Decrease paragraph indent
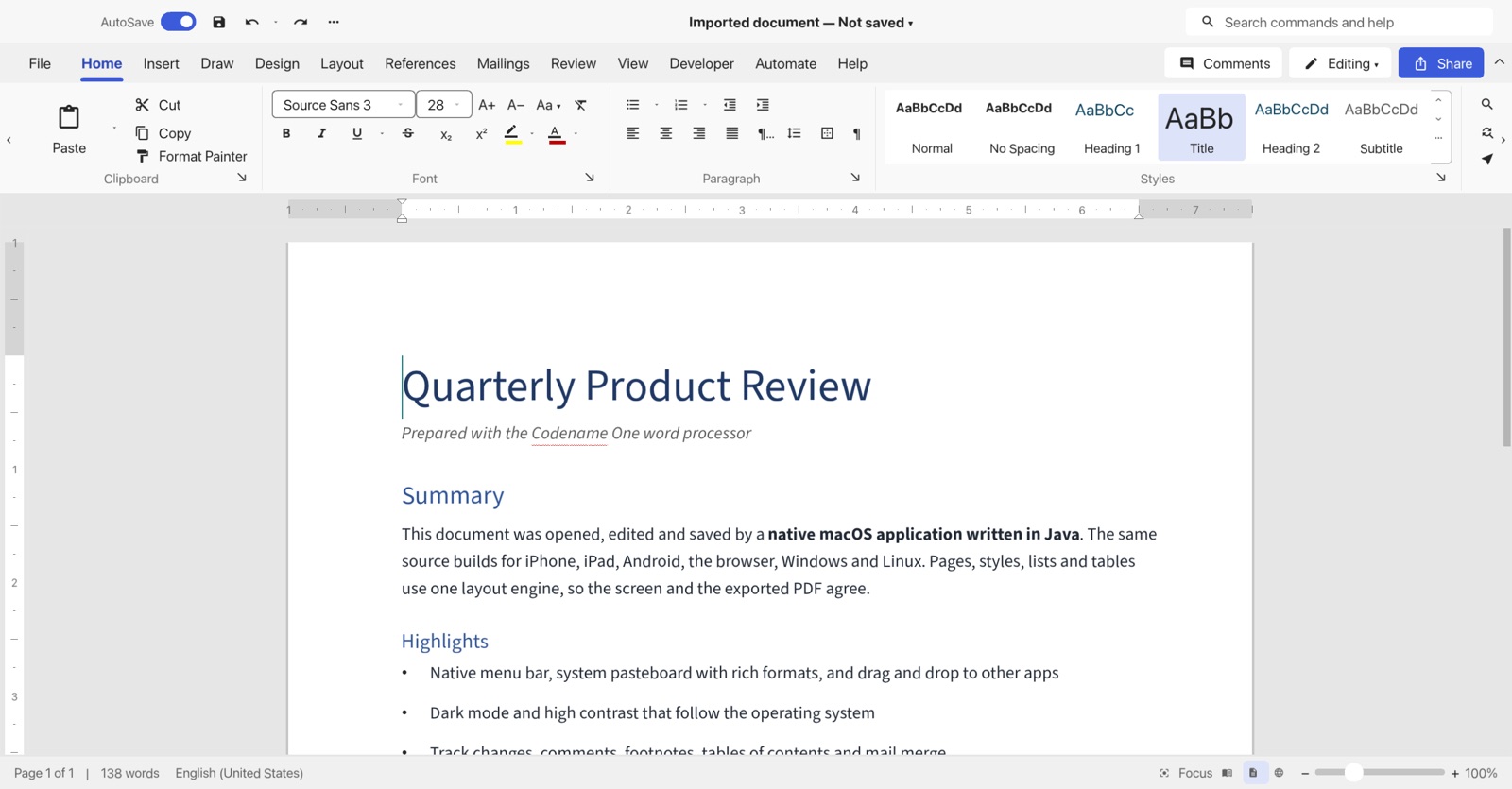This screenshot has width=1512, height=789. tap(730, 105)
